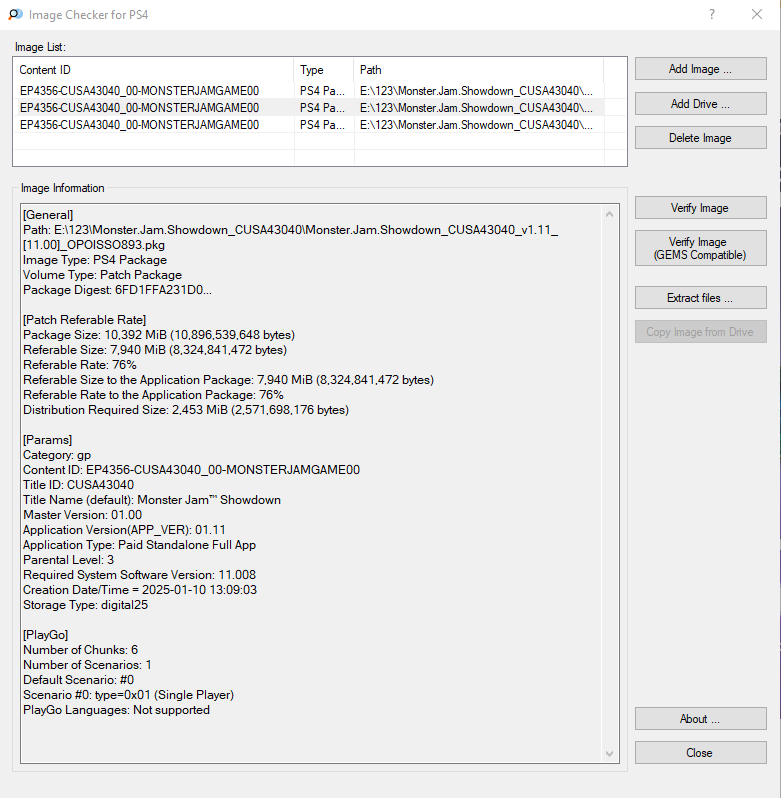Click the Package Digest line
The height and width of the screenshot is (798, 781).
click(x=118, y=290)
